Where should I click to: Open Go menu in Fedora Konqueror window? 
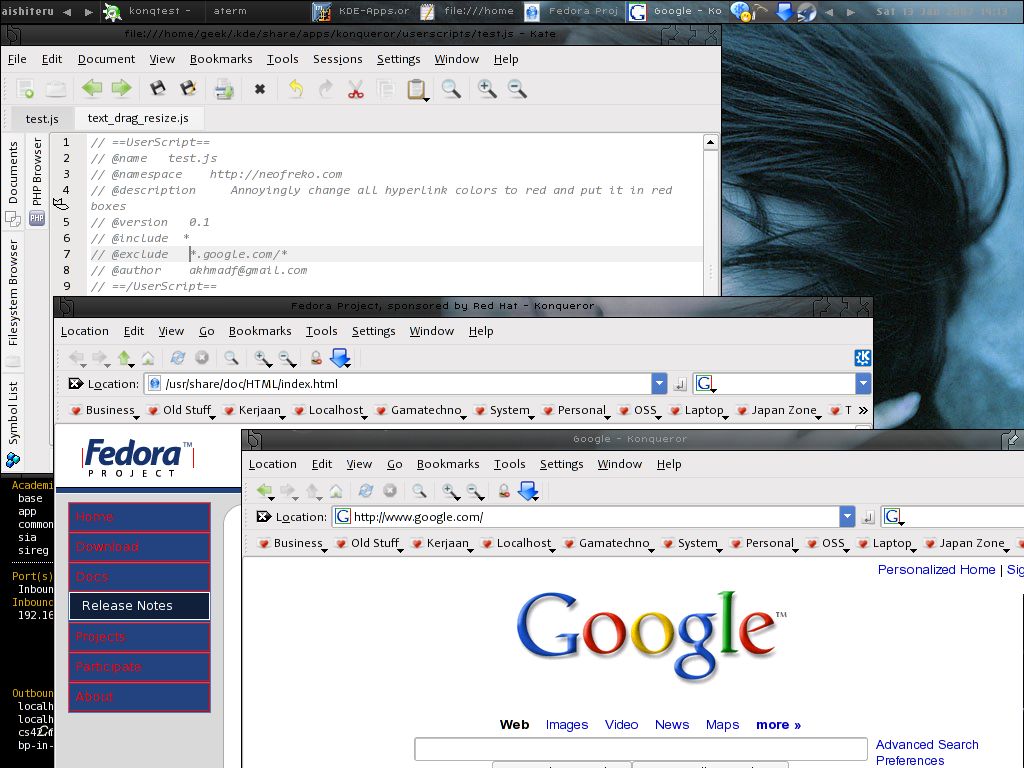[x=206, y=331]
